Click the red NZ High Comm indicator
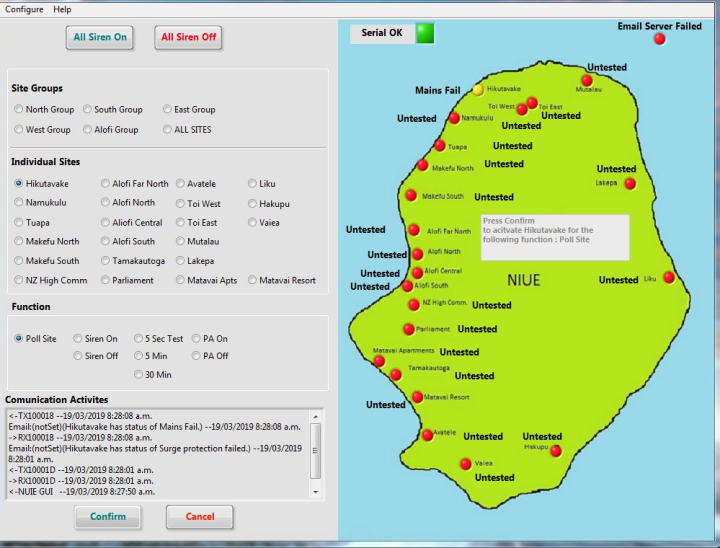 click(x=414, y=304)
